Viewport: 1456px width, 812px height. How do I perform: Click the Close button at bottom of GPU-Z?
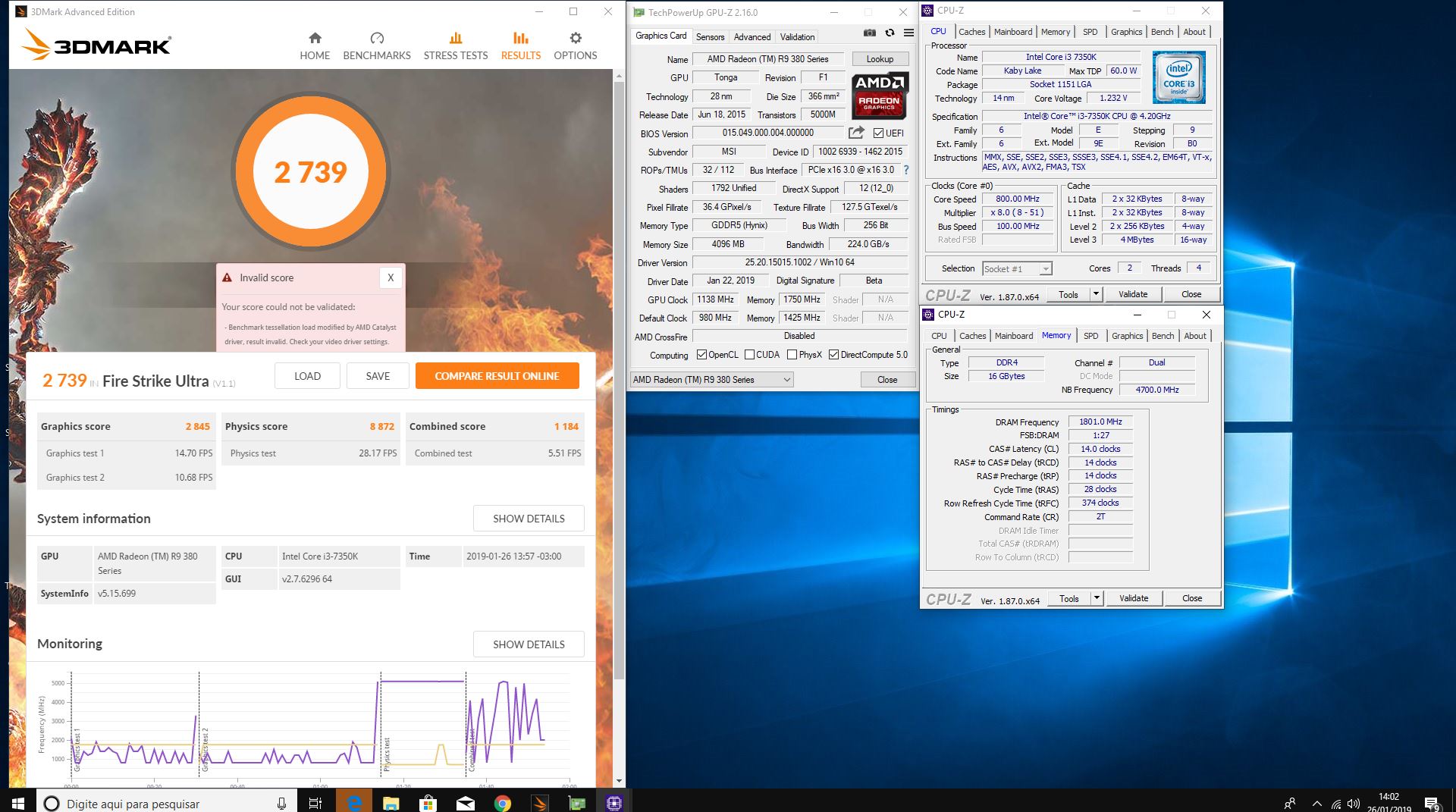[887, 380]
